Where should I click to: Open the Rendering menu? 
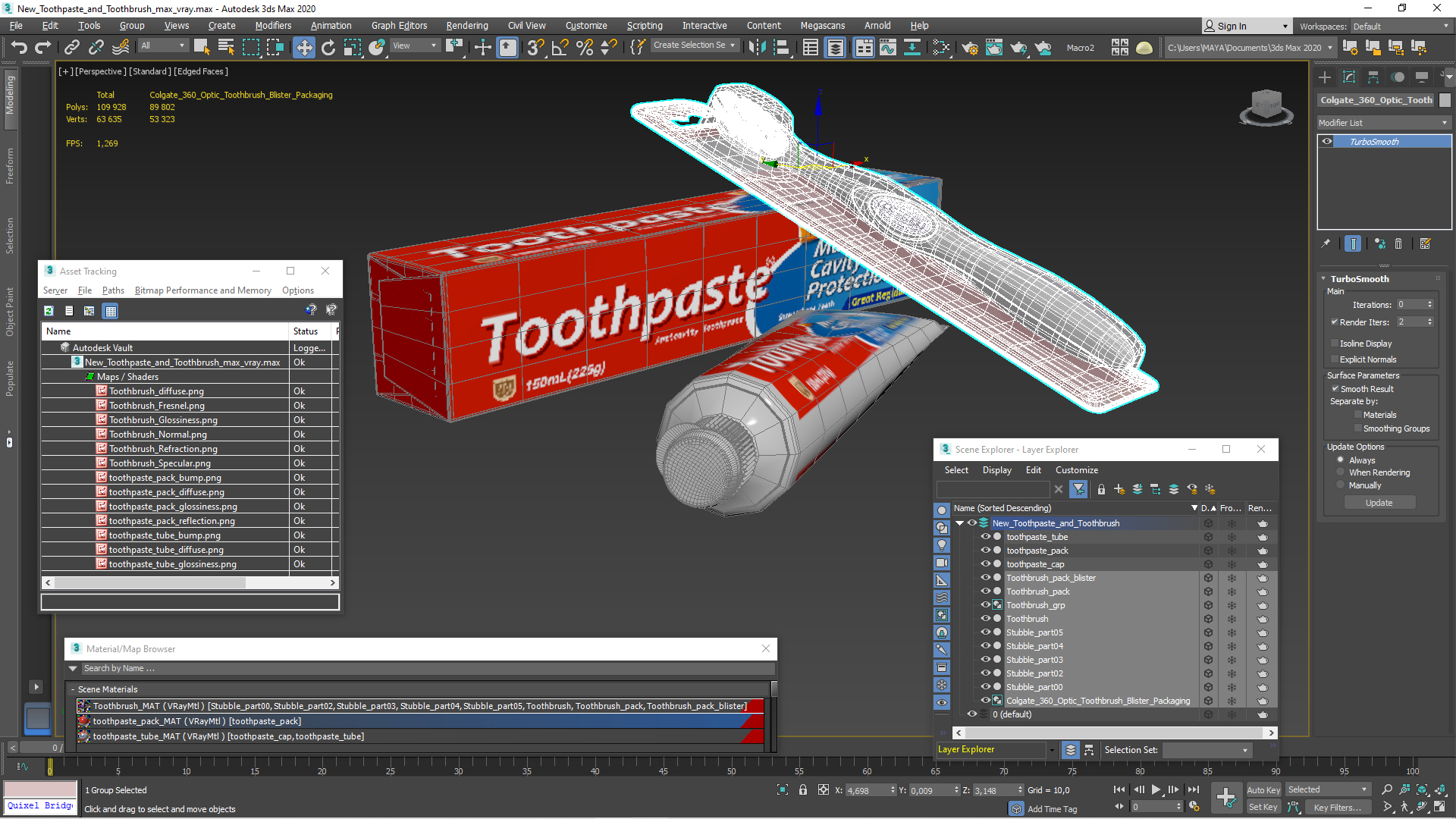[467, 26]
